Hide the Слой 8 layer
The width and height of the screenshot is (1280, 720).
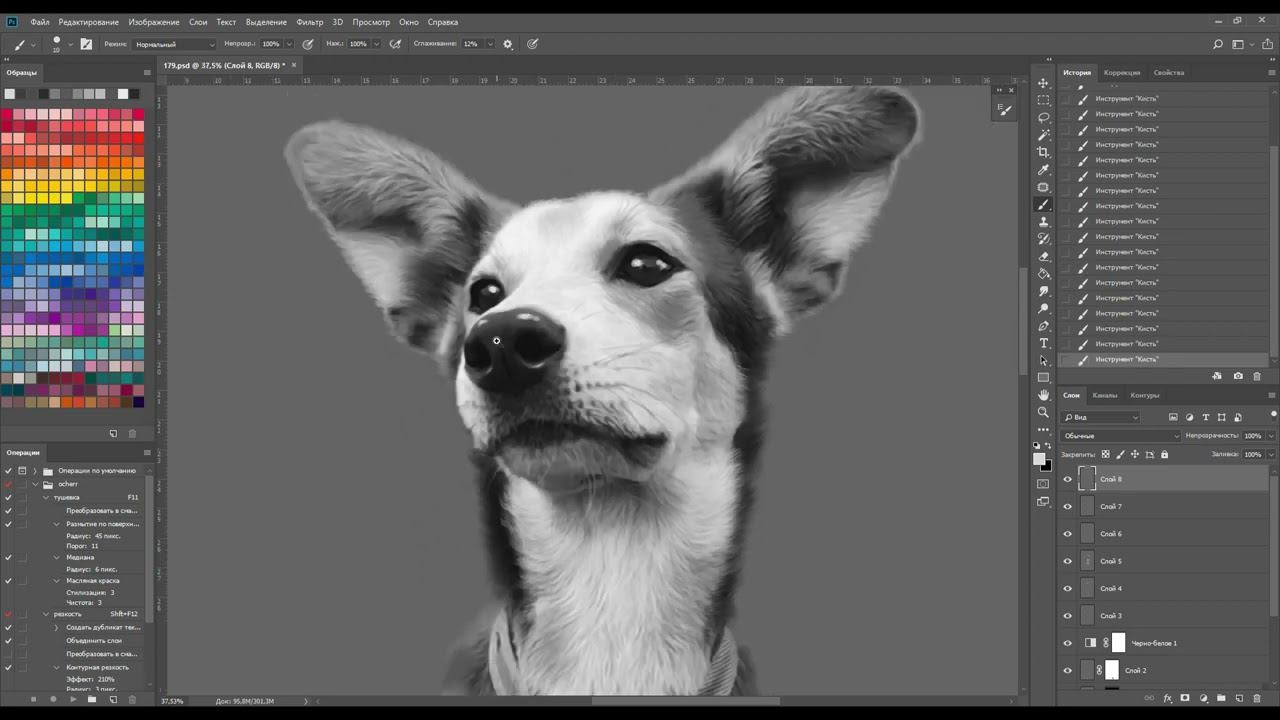(x=1067, y=479)
